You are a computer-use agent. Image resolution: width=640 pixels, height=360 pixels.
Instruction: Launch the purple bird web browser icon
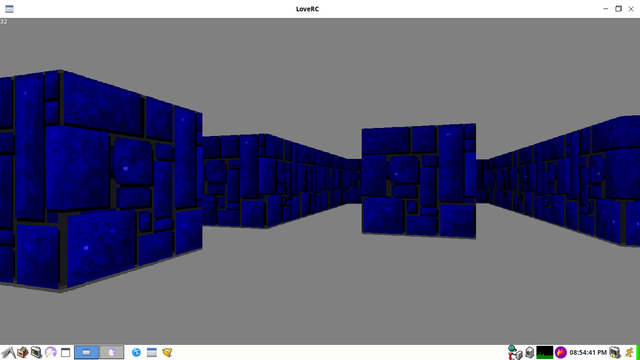[x=51, y=352]
